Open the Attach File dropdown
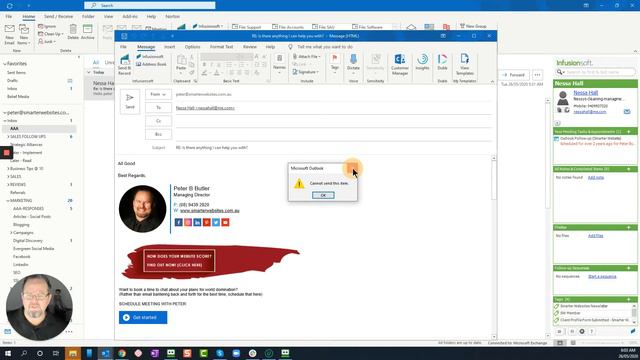Screen dimensions: 640x360 point(307,56)
